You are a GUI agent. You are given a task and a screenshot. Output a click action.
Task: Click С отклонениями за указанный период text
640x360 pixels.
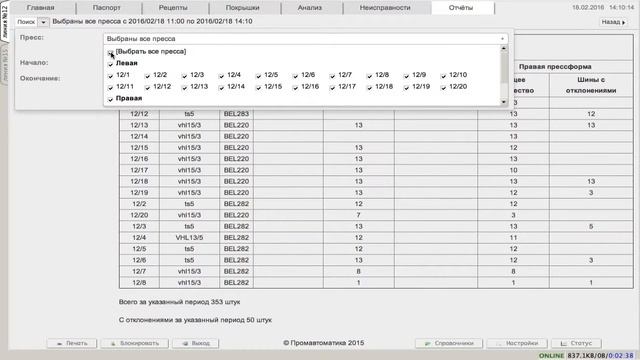[x=196, y=320]
